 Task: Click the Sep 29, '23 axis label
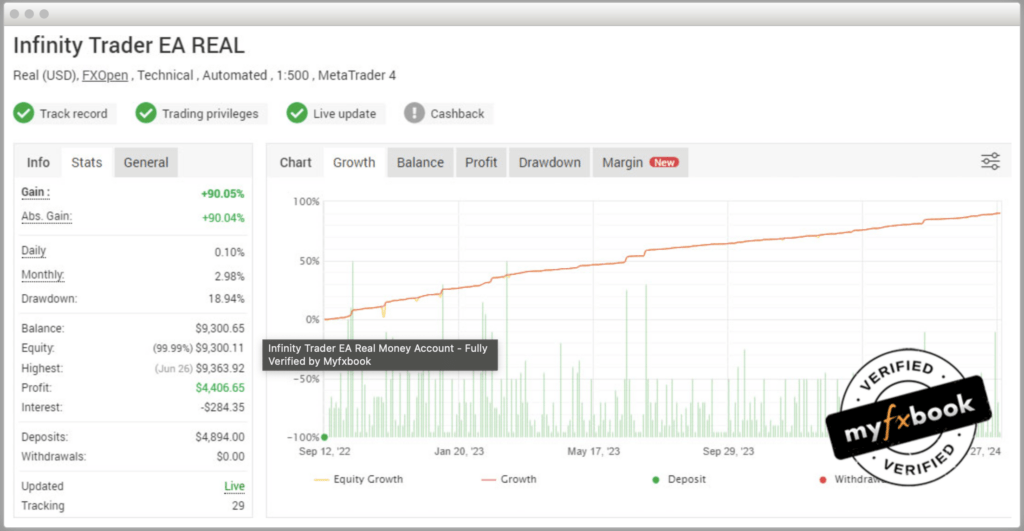[x=728, y=451]
